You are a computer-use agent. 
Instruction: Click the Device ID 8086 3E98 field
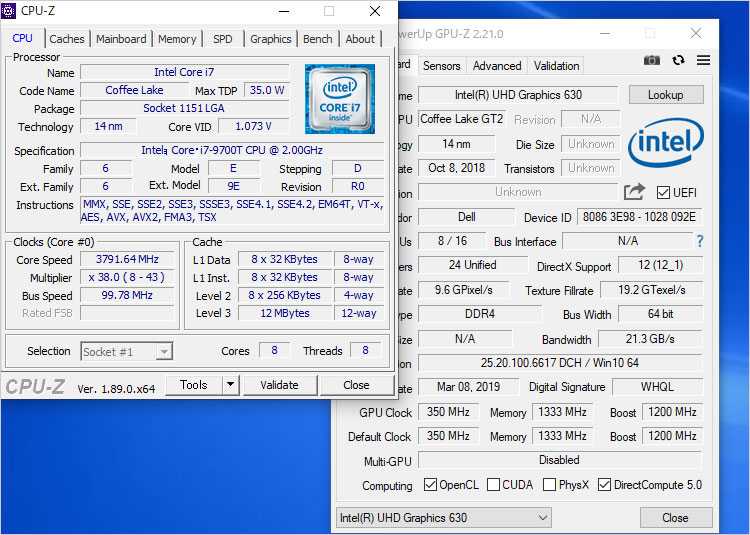pyautogui.click(x=640, y=217)
